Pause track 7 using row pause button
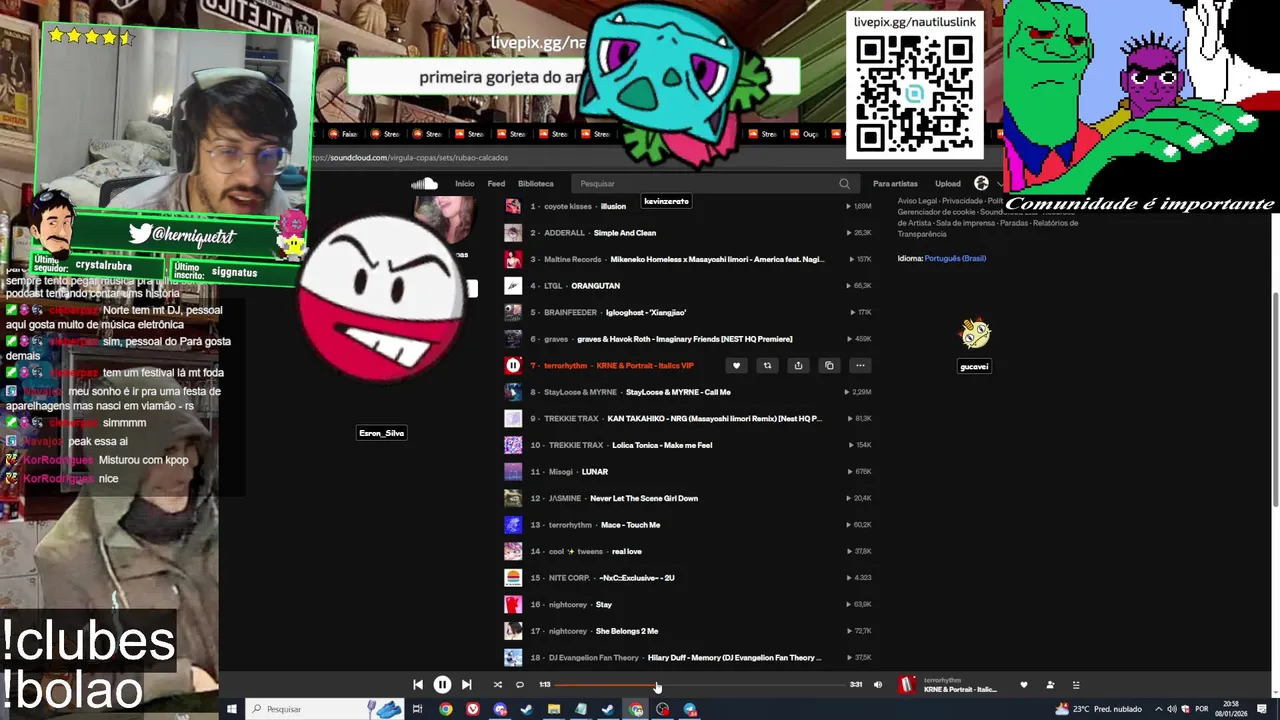This screenshot has height=720, width=1280. coord(513,365)
